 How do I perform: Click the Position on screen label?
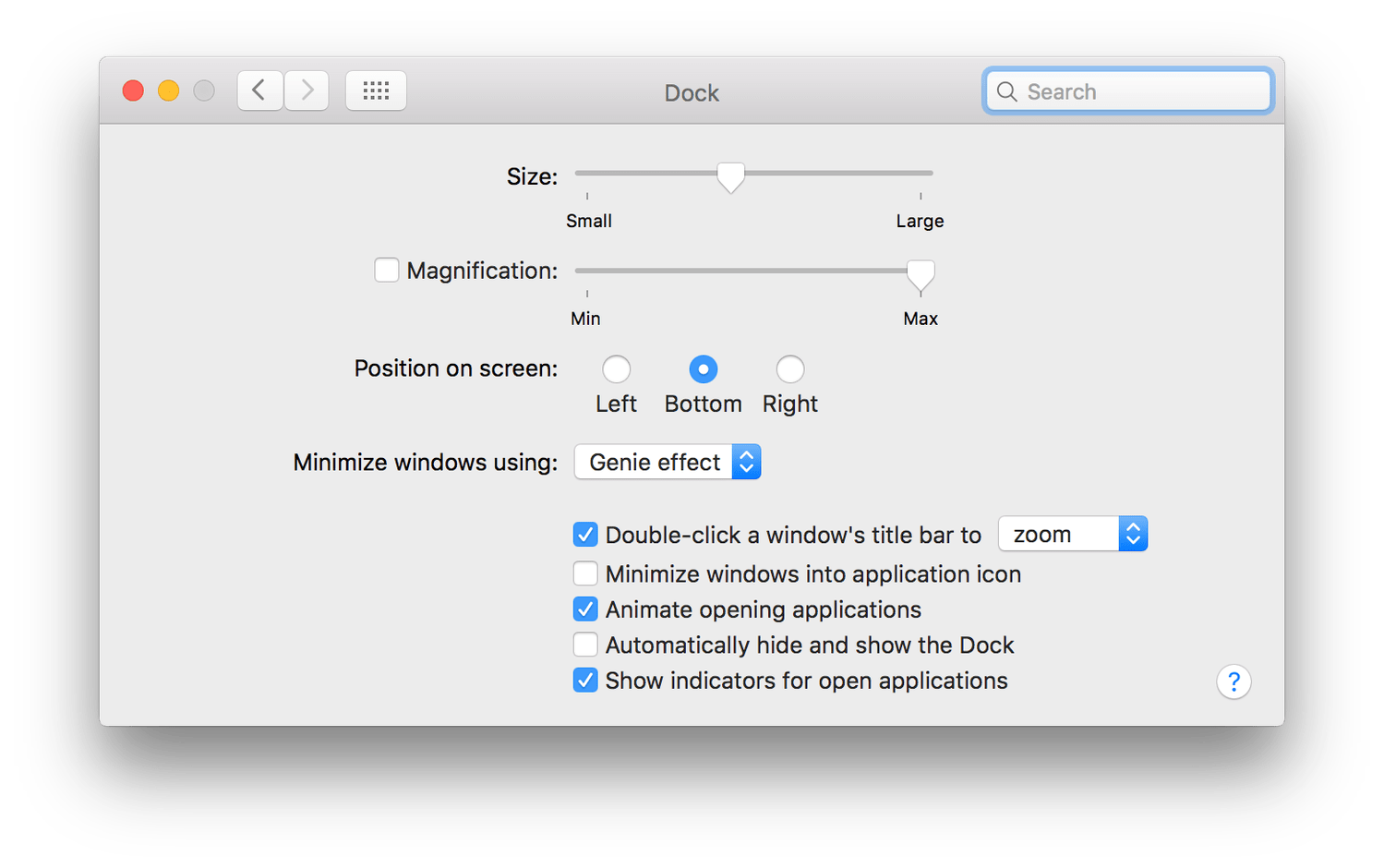click(x=456, y=368)
